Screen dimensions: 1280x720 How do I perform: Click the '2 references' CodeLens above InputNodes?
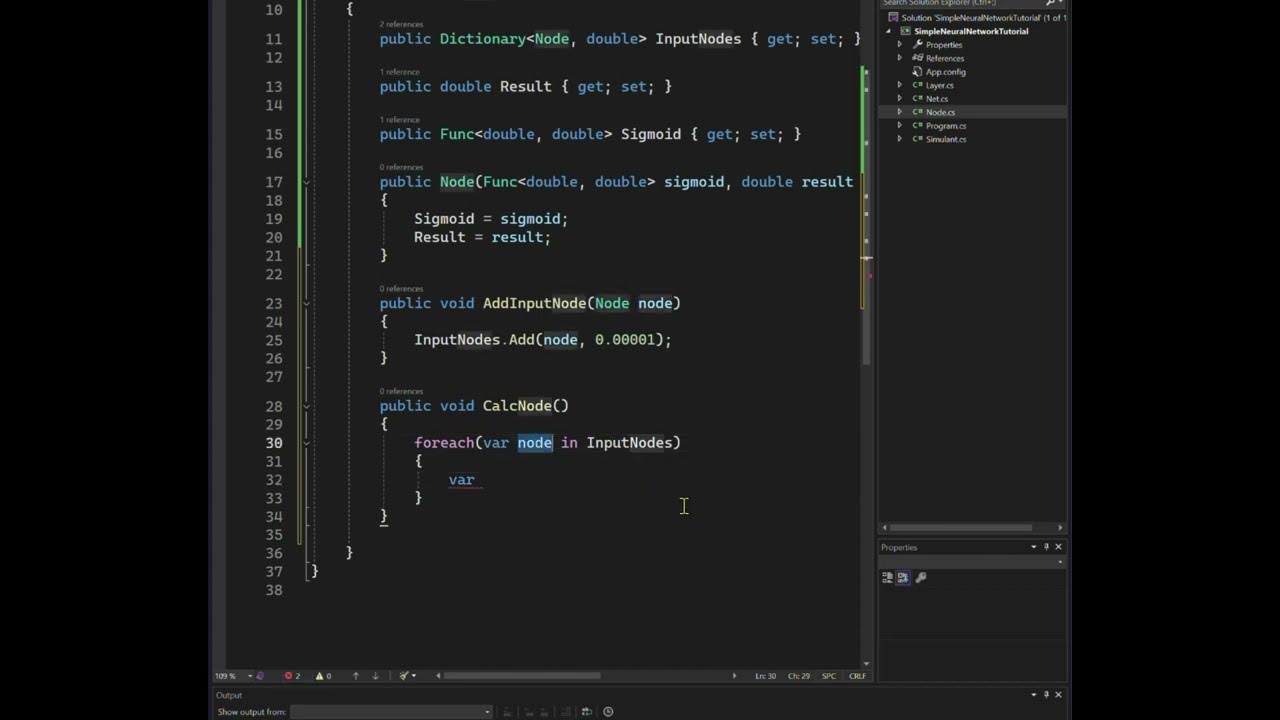pos(401,24)
